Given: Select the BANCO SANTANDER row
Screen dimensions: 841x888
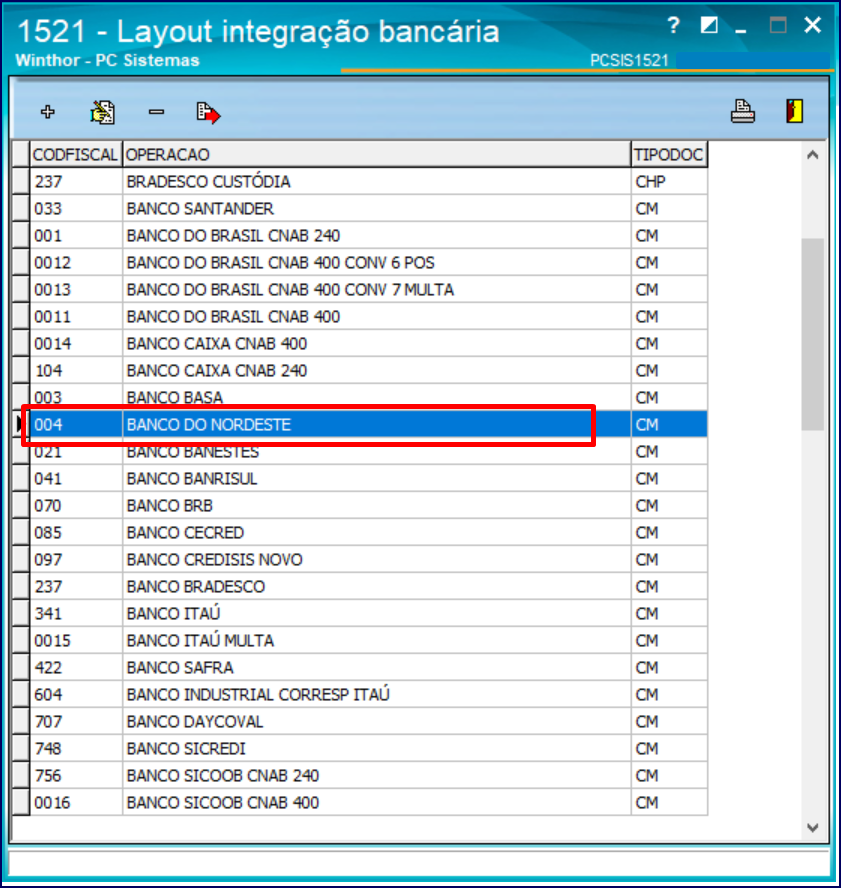Looking at the screenshot, I should pos(360,209).
